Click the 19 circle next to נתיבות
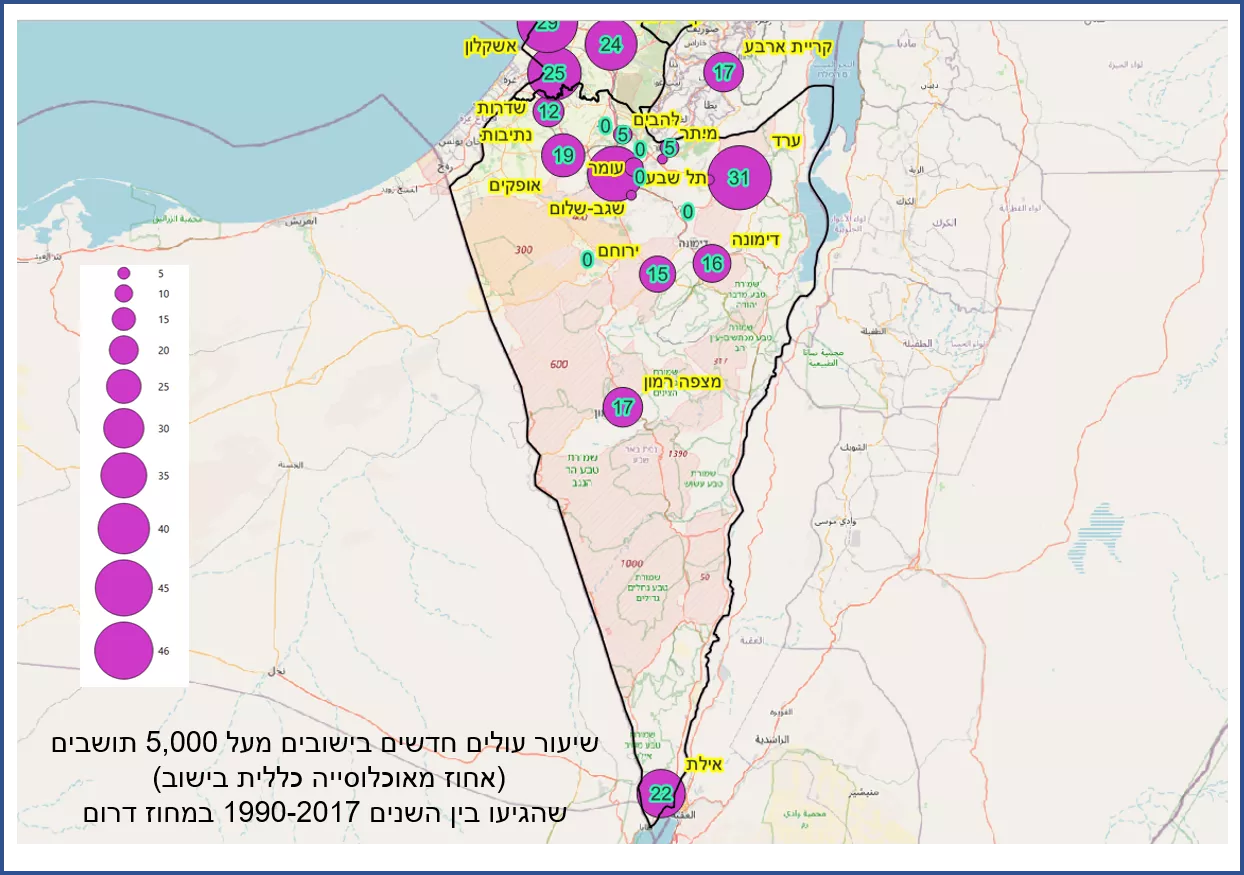Image resolution: width=1244 pixels, height=875 pixels. tap(564, 155)
